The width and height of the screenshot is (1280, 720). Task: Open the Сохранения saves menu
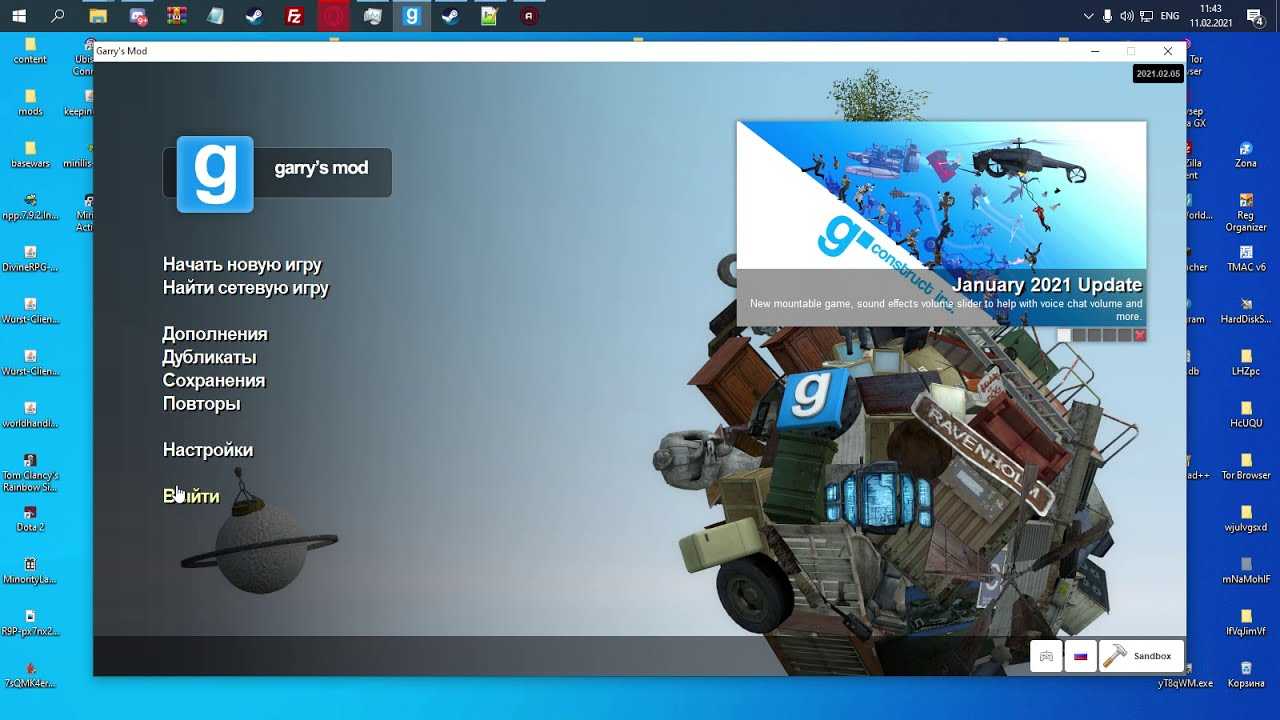tap(214, 380)
